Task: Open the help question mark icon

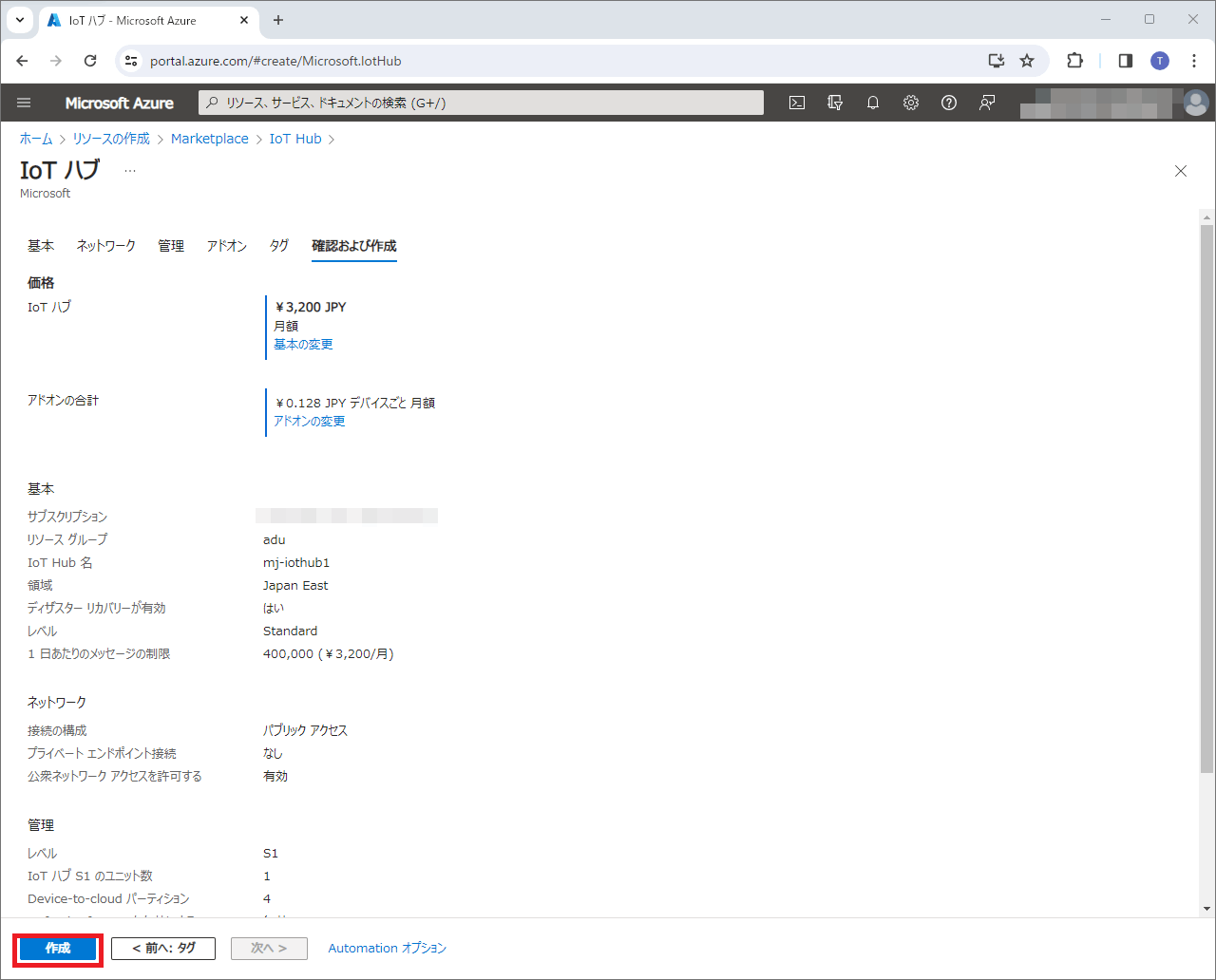Action: (x=949, y=103)
